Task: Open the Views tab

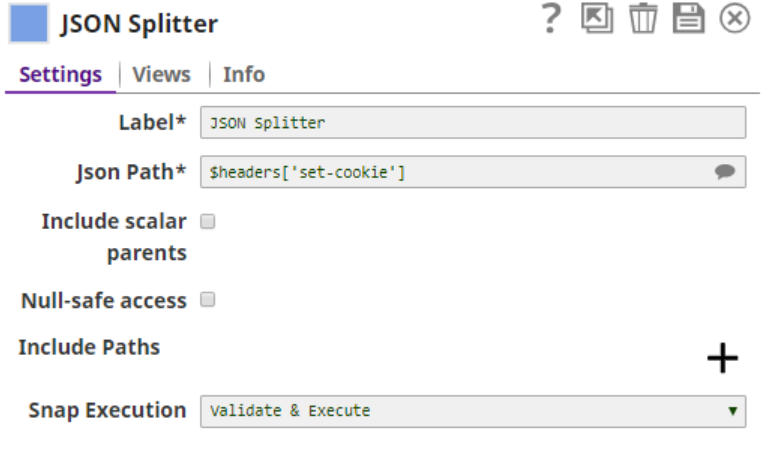Action: (162, 75)
